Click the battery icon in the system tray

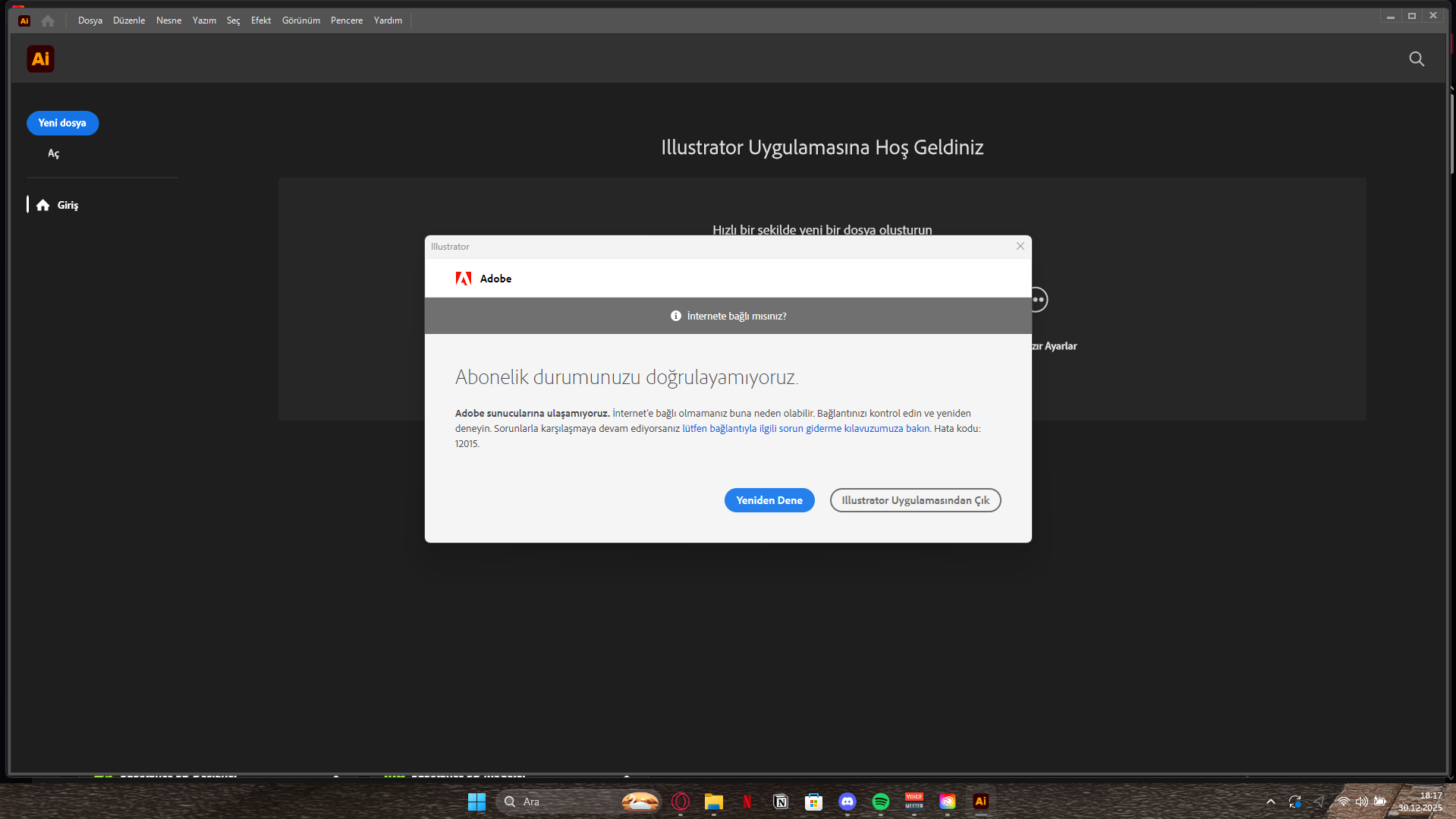pyautogui.click(x=1380, y=802)
